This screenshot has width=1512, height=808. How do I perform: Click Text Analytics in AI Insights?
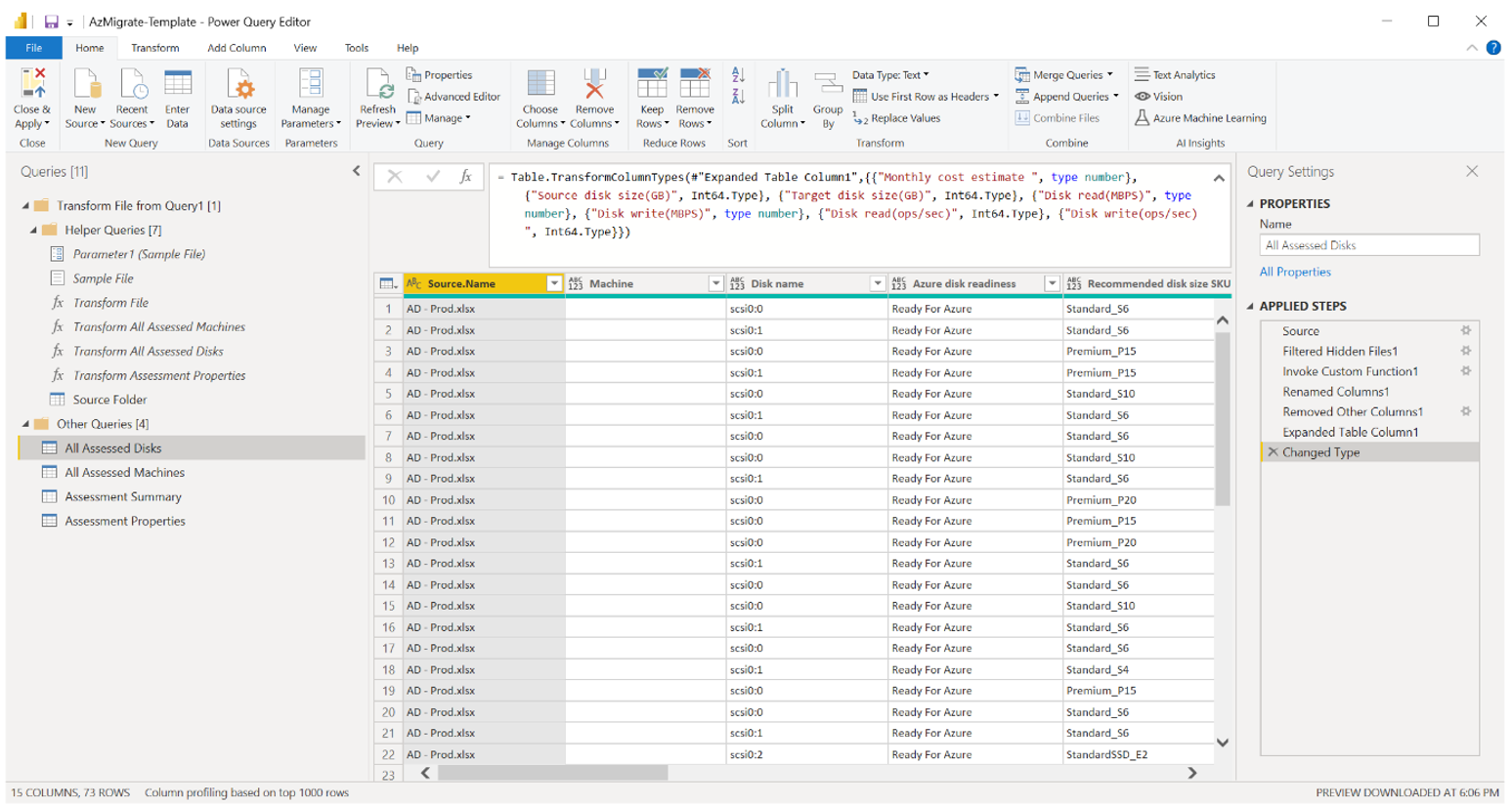(1175, 75)
